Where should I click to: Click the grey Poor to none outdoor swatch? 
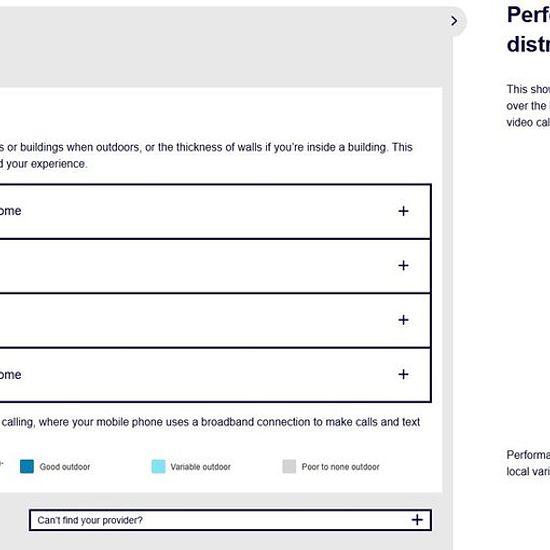pyautogui.click(x=289, y=467)
